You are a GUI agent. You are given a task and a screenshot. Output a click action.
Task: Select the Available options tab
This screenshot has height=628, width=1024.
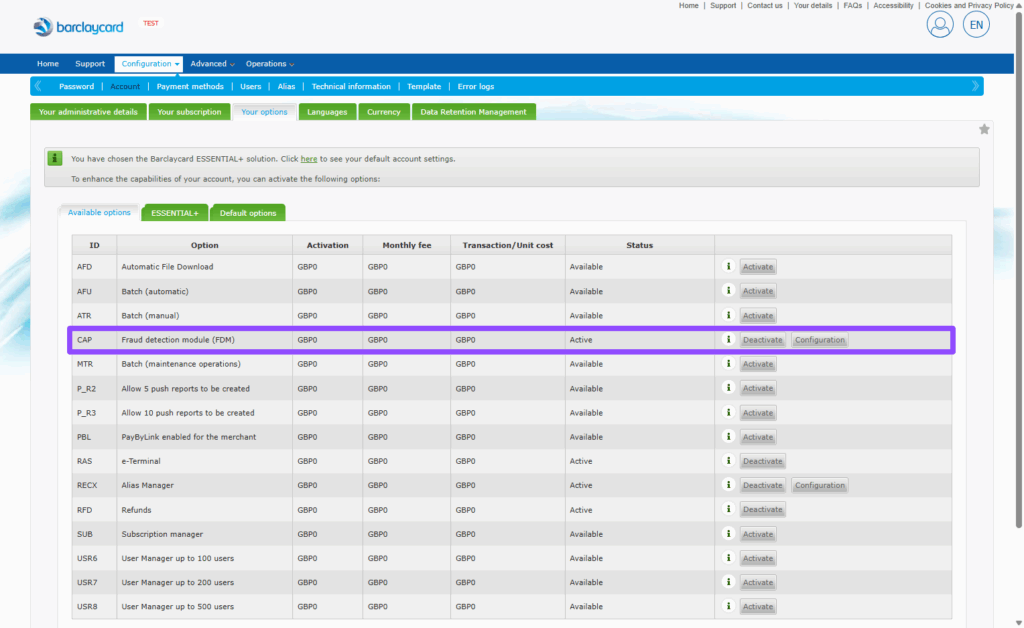coord(99,212)
